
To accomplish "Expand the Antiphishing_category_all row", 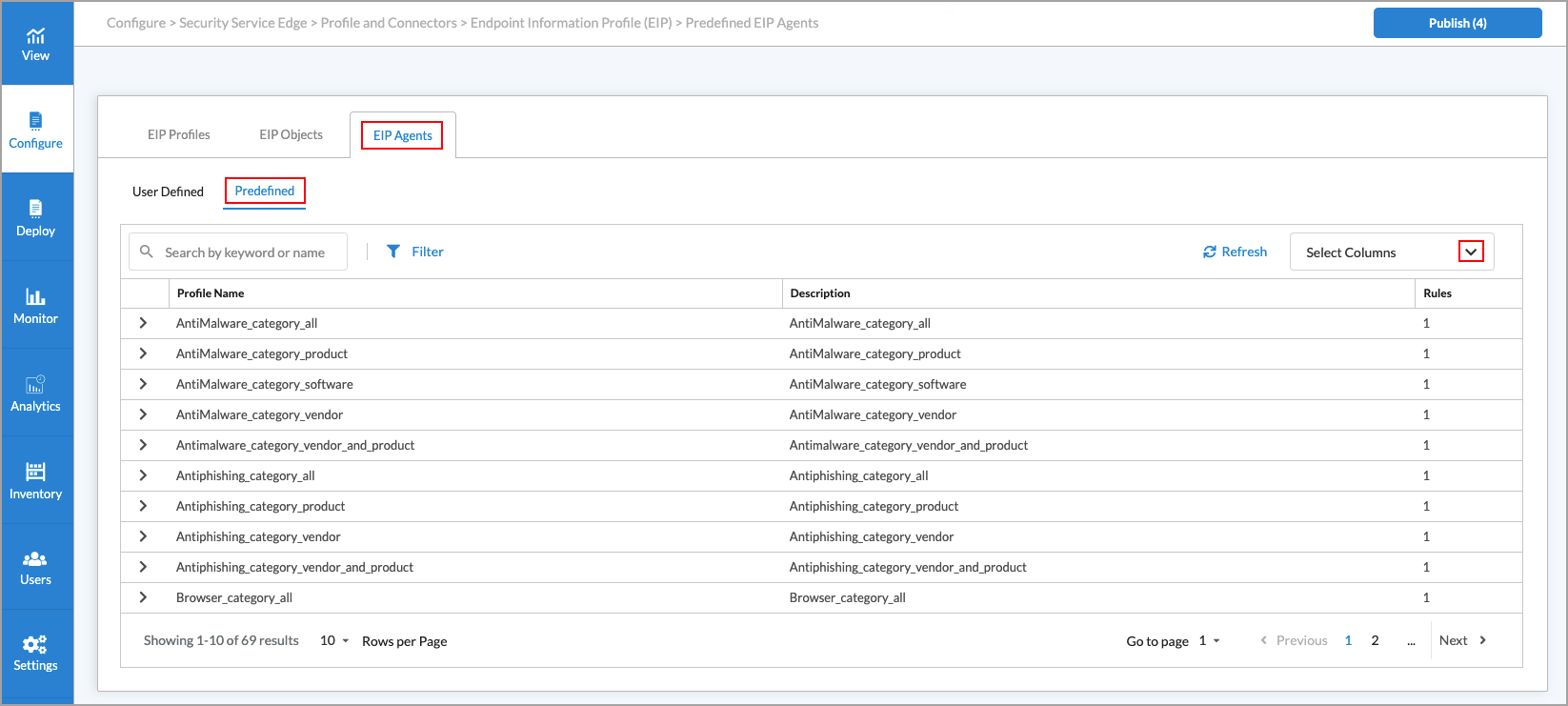I will tap(143, 475).
